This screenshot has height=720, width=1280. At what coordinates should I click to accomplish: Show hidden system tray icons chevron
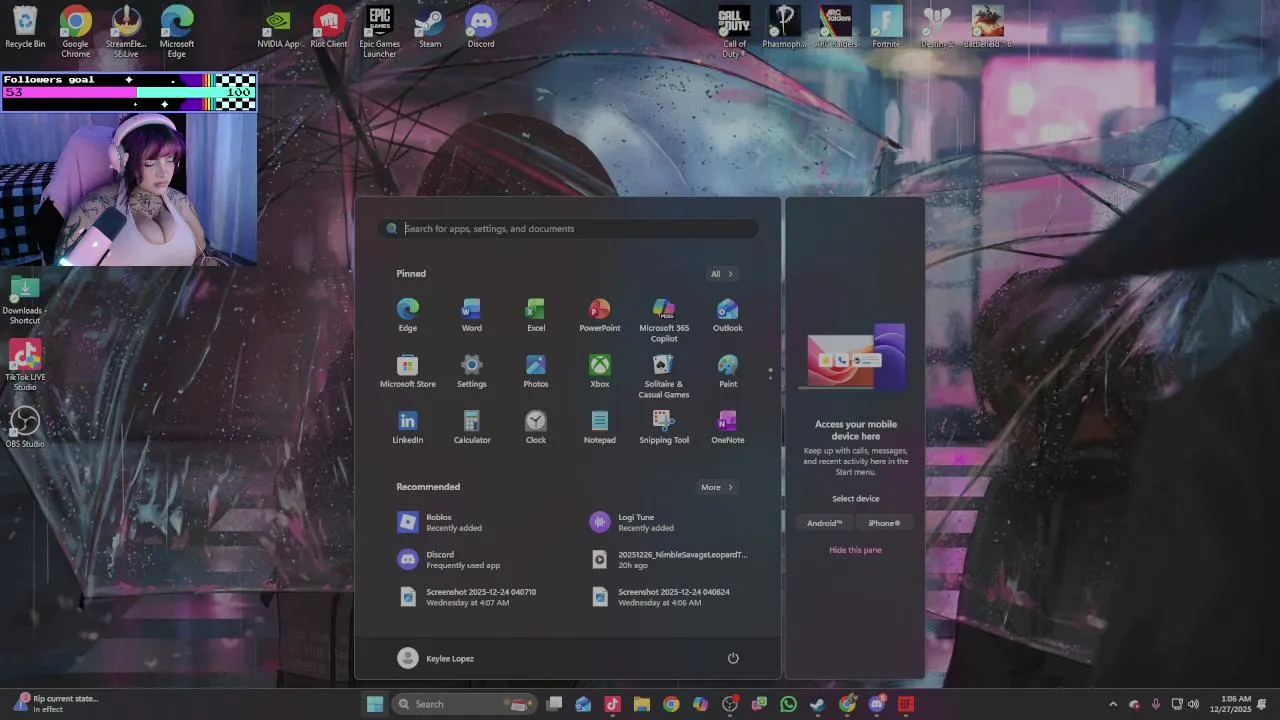pos(1113,704)
